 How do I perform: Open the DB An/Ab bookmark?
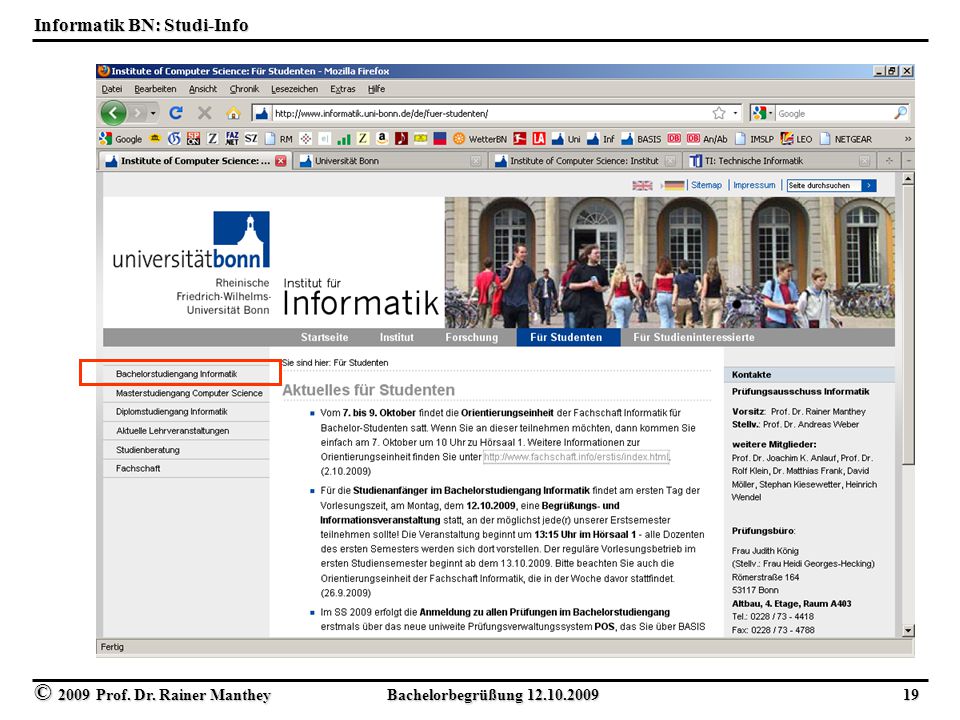(707, 139)
